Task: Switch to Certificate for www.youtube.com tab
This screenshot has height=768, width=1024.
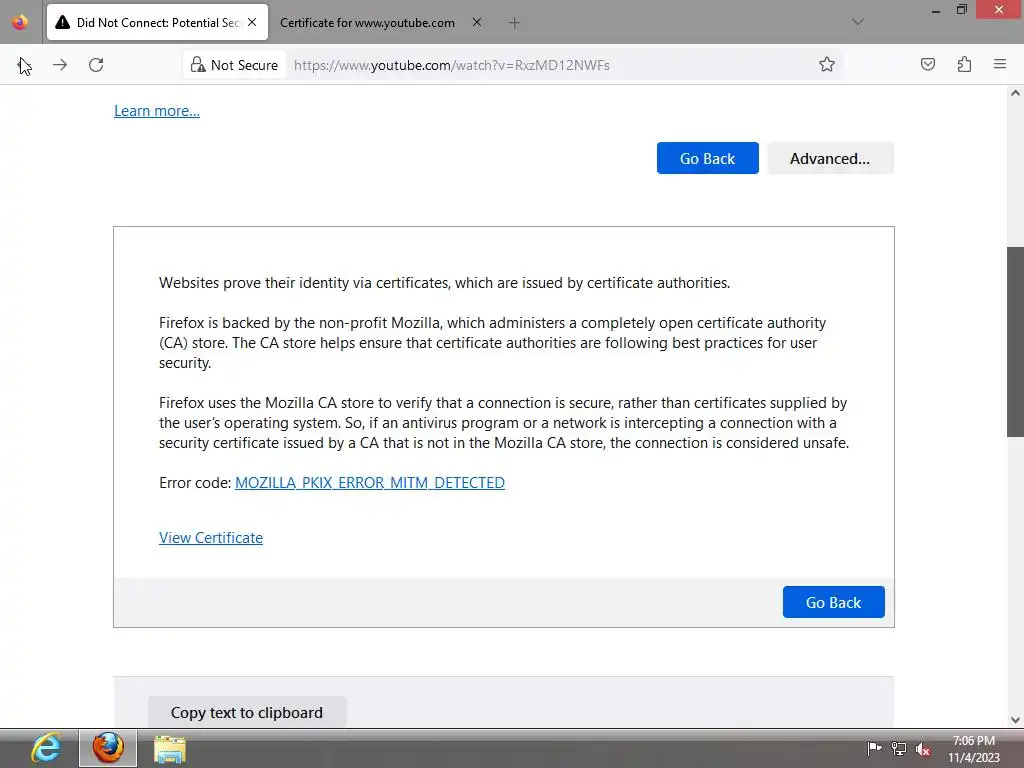Action: pos(367,23)
